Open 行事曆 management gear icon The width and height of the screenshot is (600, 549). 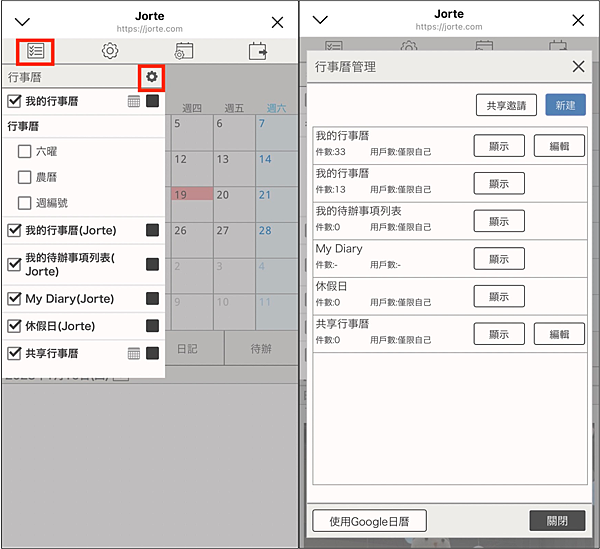[152, 77]
